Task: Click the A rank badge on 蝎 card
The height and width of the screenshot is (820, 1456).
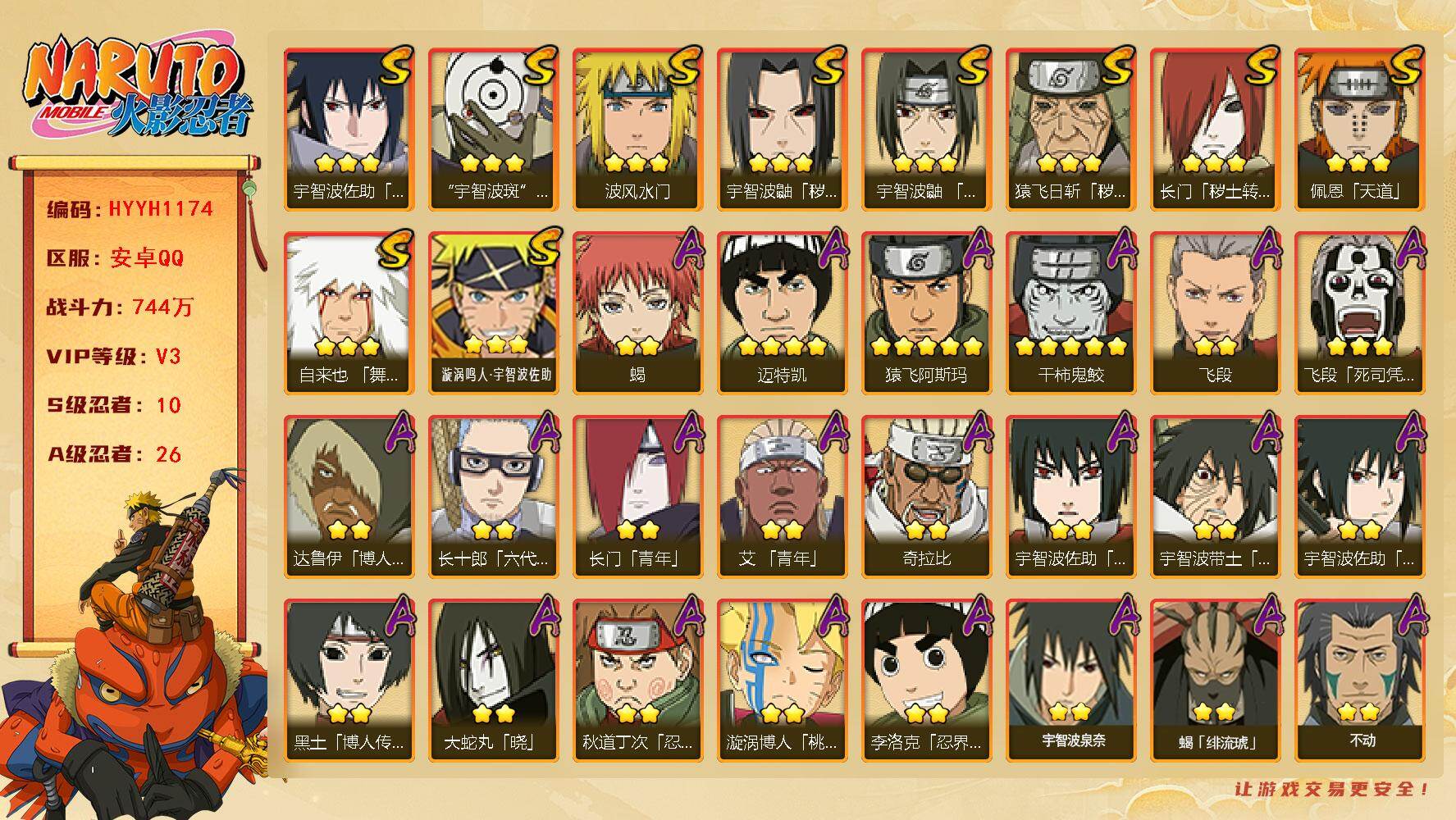Action: coord(689,248)
